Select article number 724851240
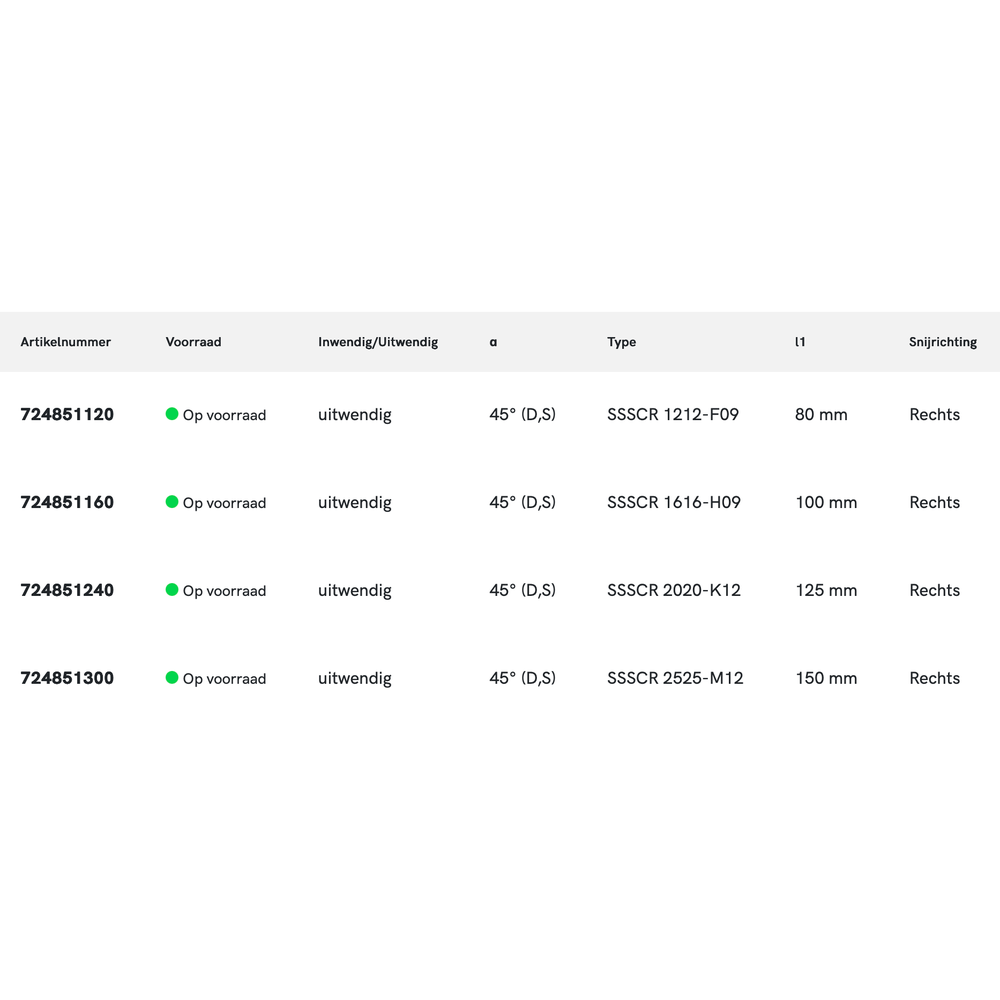This screenshot has width=1000, height=1000. point(67,591)
